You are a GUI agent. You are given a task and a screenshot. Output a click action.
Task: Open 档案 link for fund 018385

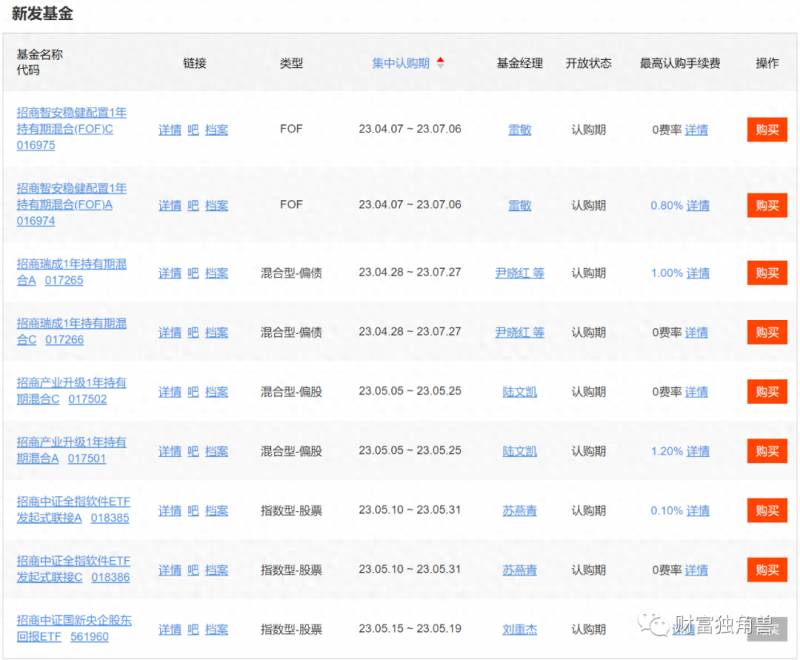click(x=216, y=511)
